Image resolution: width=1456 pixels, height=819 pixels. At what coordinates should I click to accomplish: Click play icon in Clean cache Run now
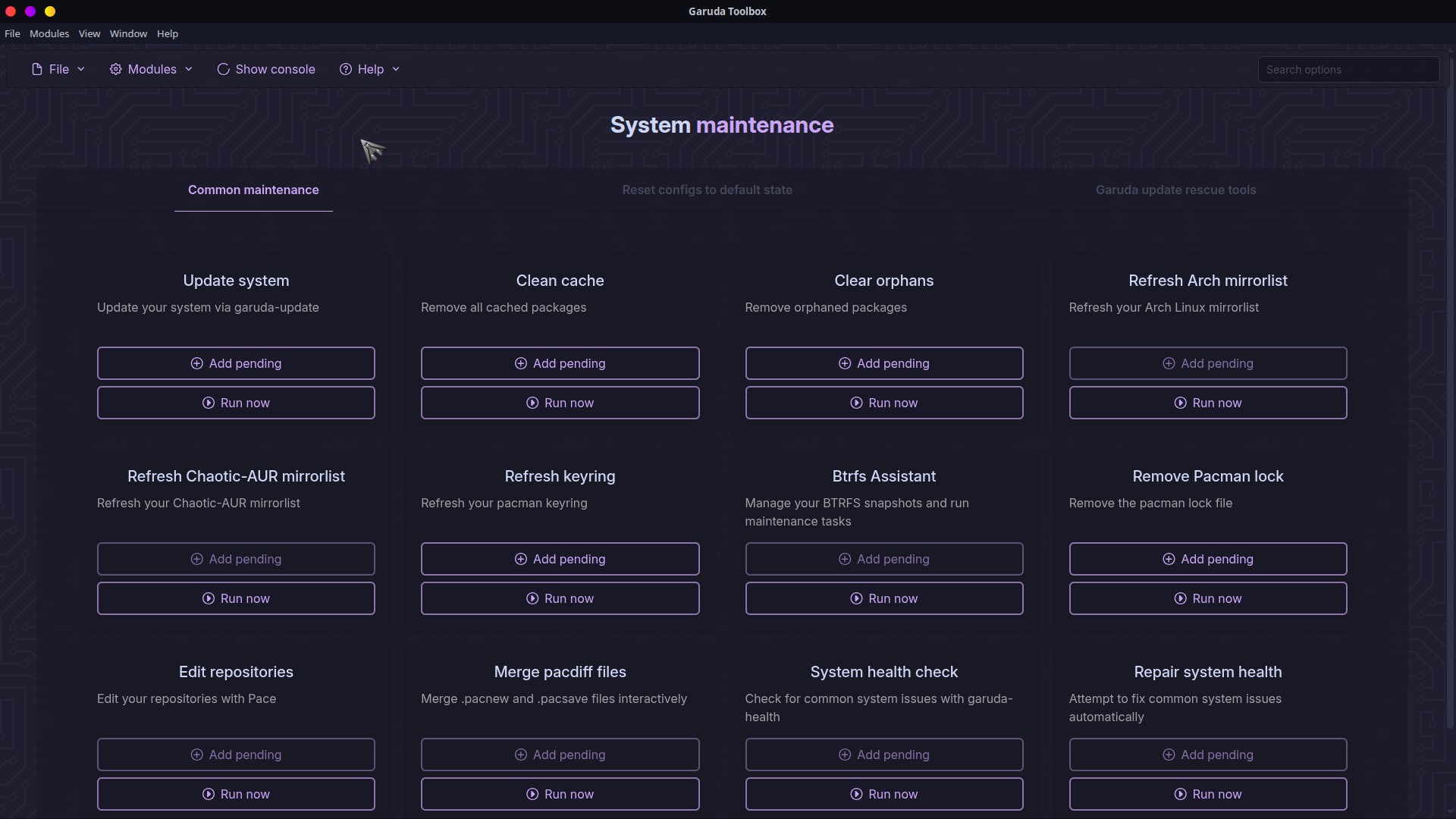tap(532, 403)
